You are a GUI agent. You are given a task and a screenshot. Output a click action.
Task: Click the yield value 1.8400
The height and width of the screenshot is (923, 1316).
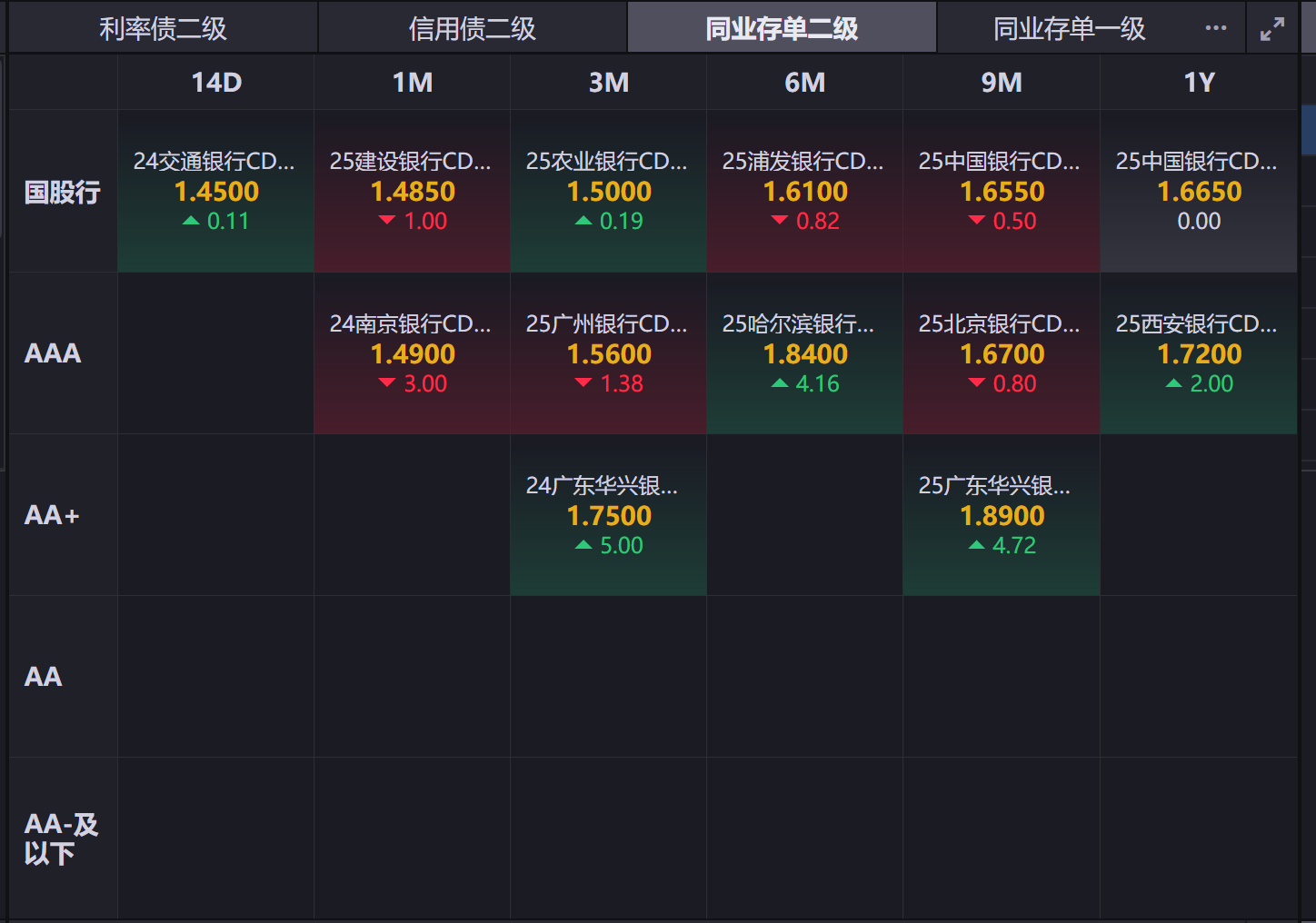805,354
